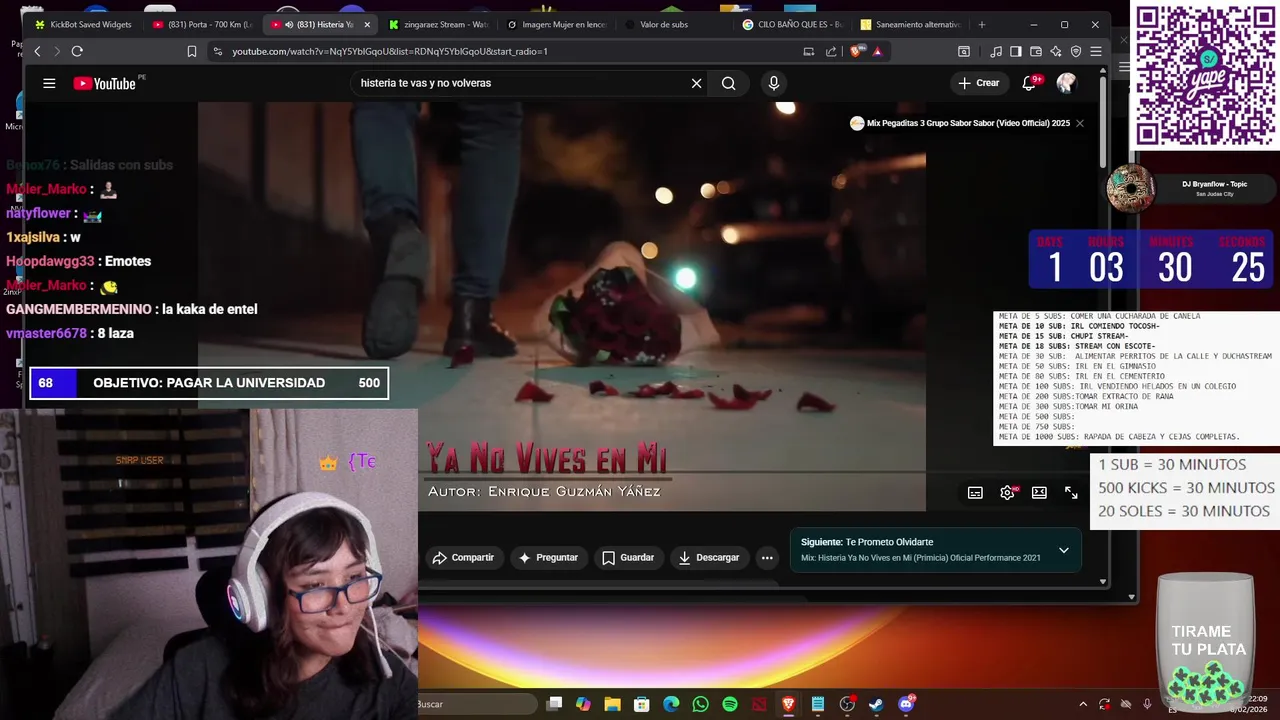Start voice search with the microphone button
The height and width of the screenshot is (720, 1280).
click(x=773, y=83)
